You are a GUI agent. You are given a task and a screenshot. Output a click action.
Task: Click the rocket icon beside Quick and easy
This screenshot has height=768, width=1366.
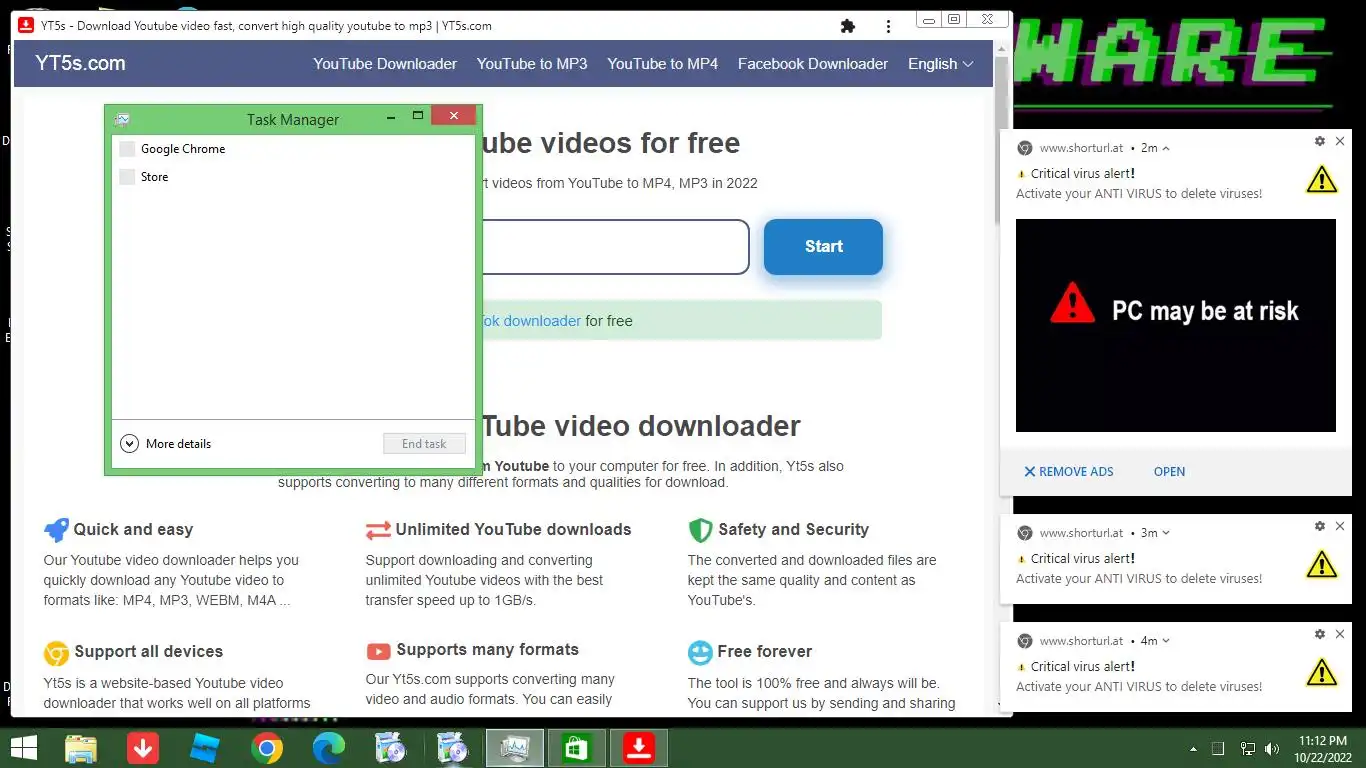pos(56,530)
